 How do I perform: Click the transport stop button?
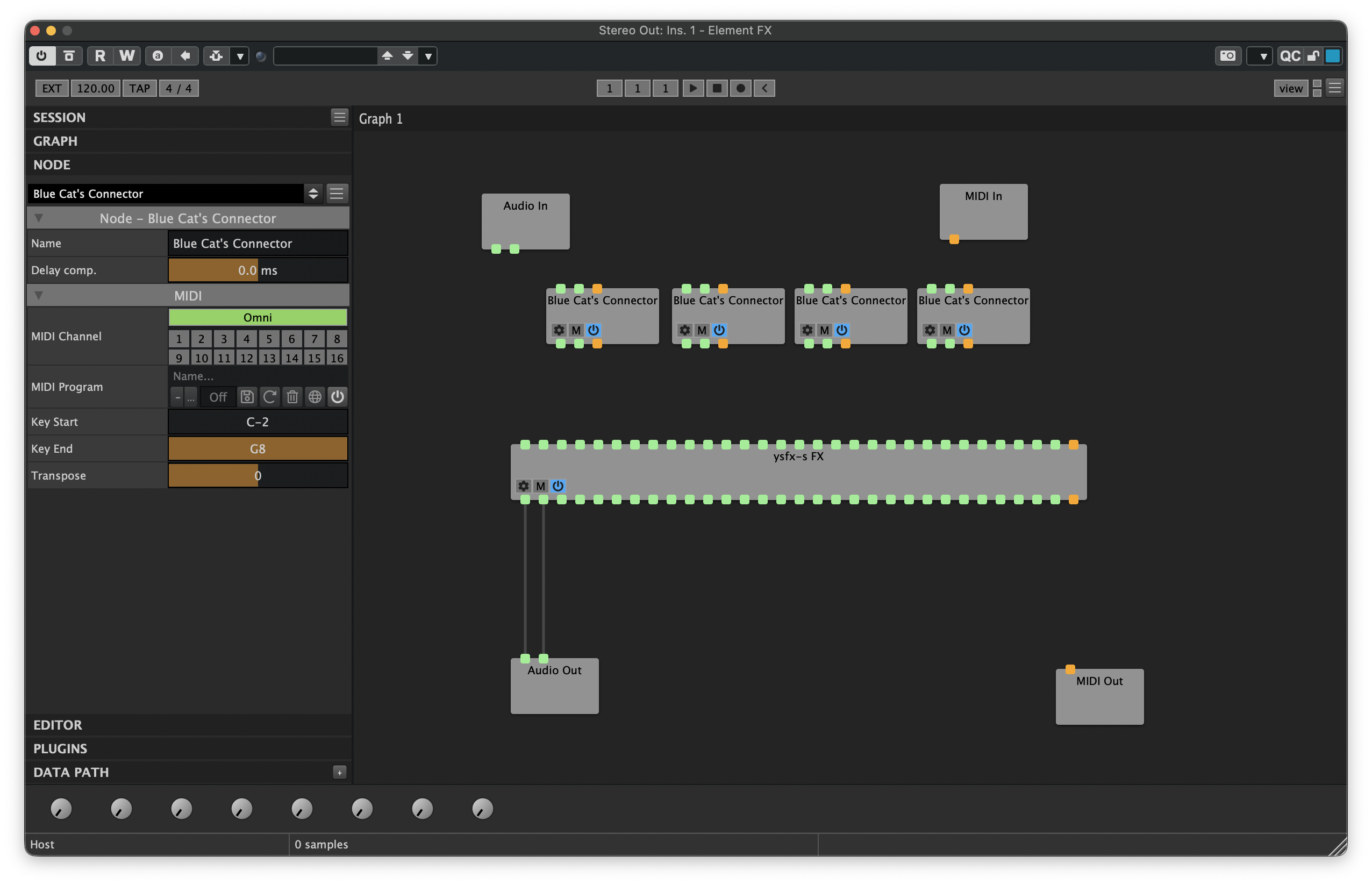point(717,89)
